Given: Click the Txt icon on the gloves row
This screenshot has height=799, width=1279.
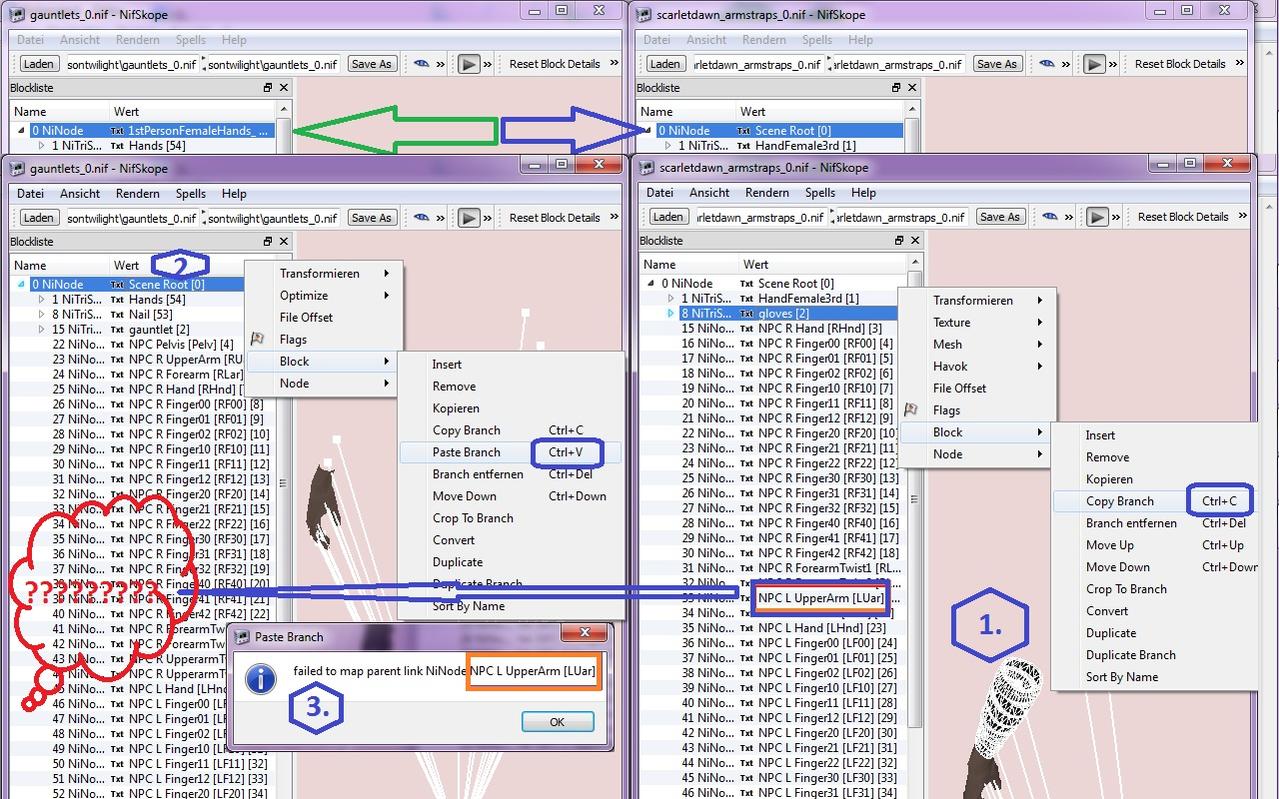Looking at the screenshot, I should [746, 314].
